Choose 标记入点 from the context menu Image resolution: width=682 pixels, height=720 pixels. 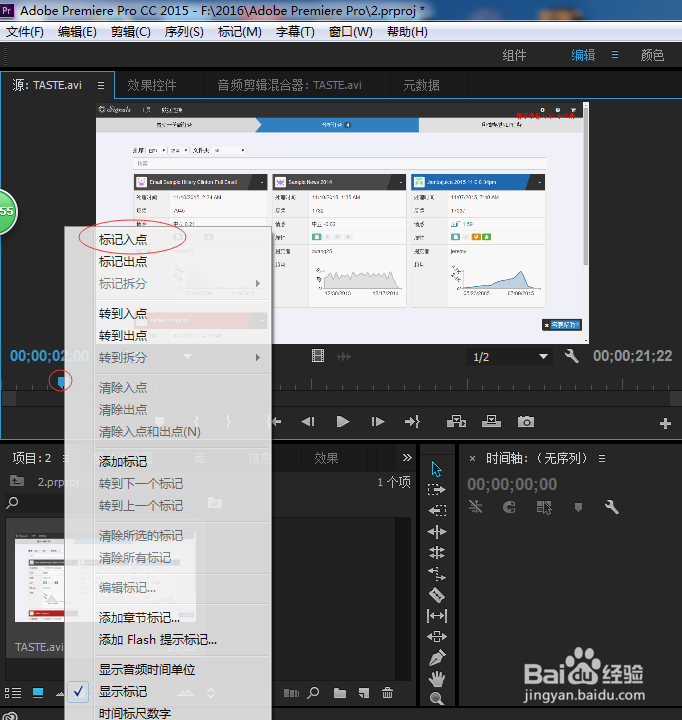123,239
